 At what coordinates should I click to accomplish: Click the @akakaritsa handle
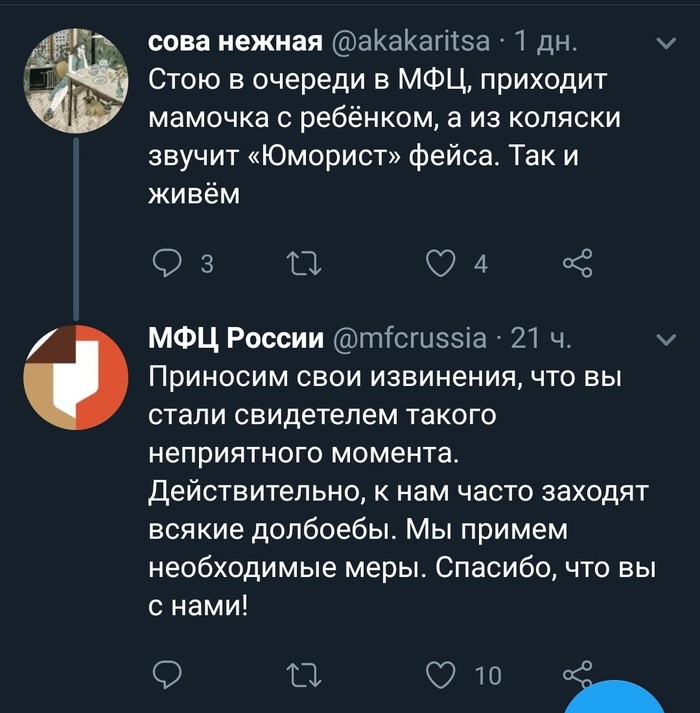[411, 40]
